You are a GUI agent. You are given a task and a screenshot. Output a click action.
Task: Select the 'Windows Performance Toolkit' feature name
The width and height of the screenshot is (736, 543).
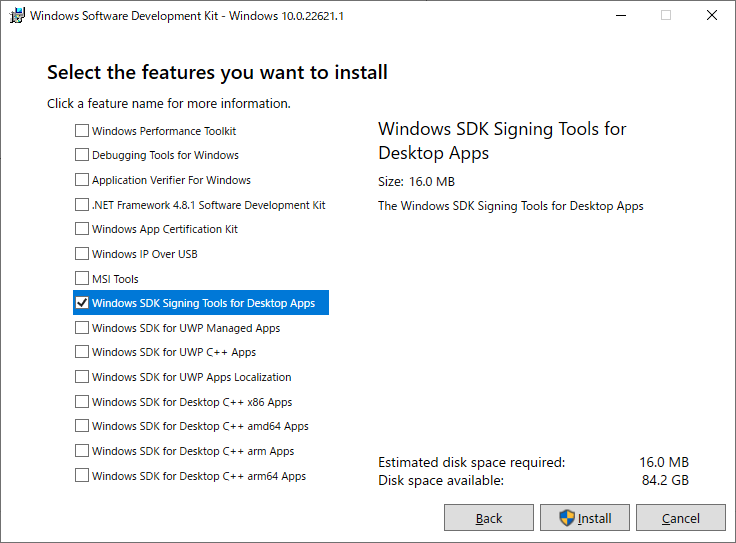(x=164, y=131)
